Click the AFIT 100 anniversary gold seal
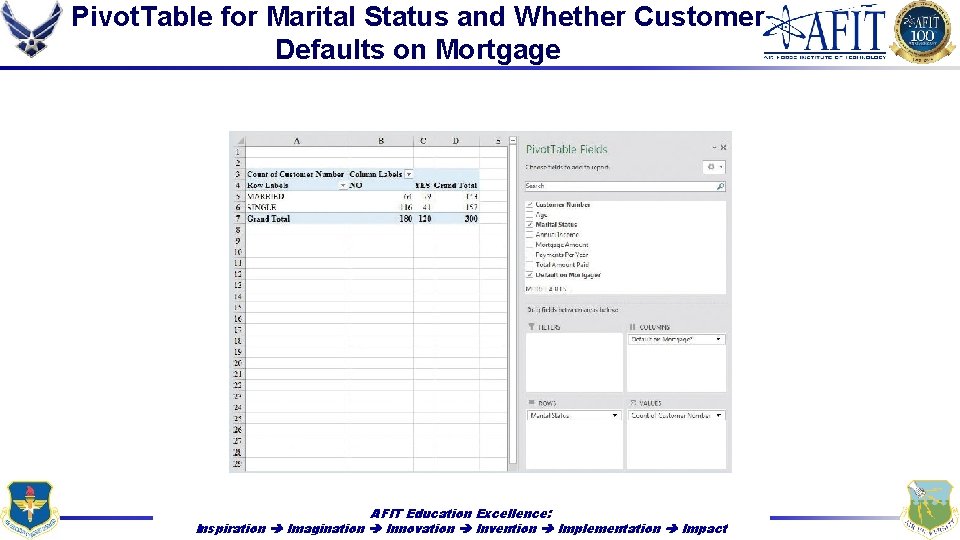The width and height of the screenshot is (960, 540). (923, 32)
